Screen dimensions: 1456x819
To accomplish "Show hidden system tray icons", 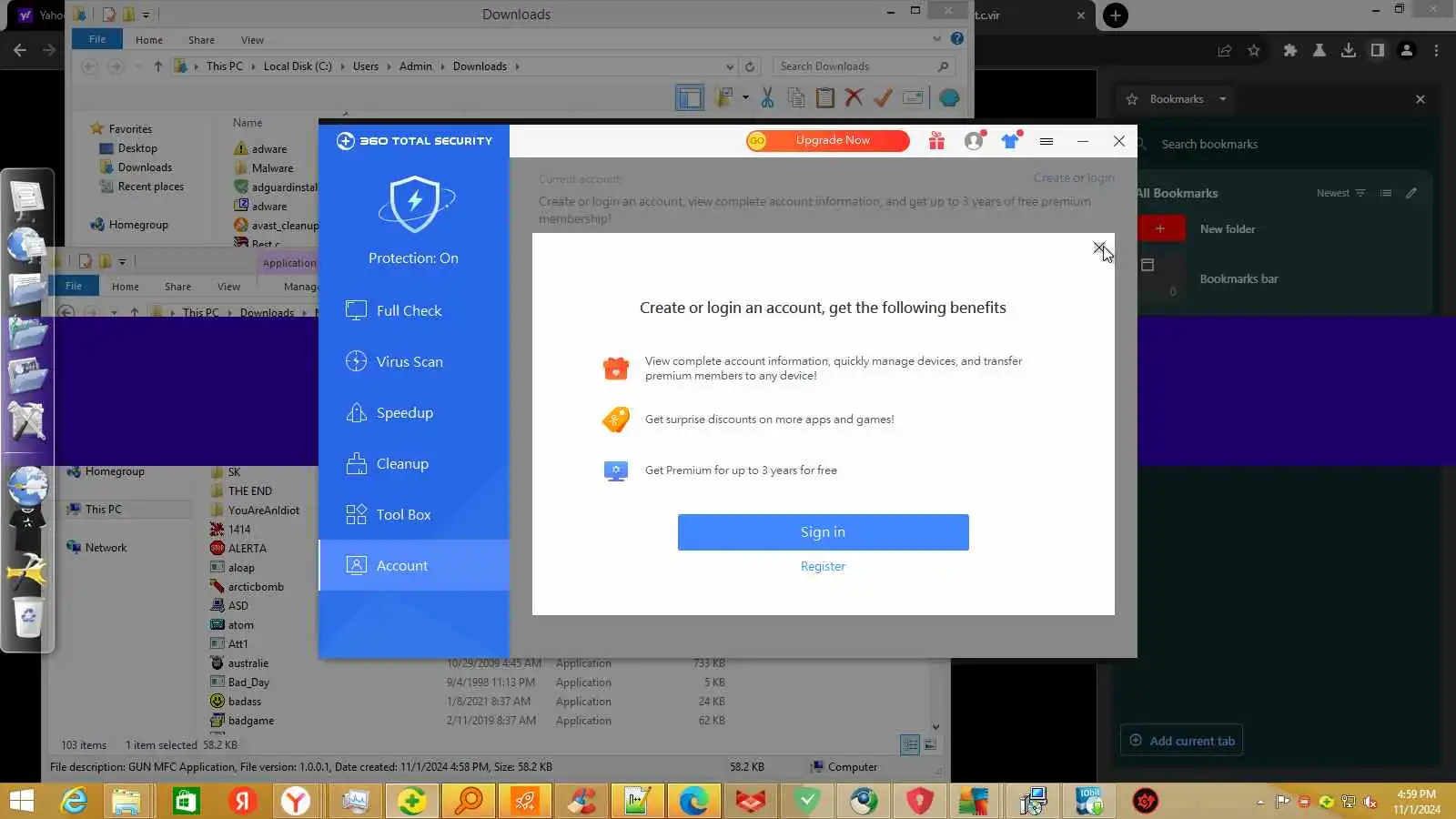I will click(1260, 802).
